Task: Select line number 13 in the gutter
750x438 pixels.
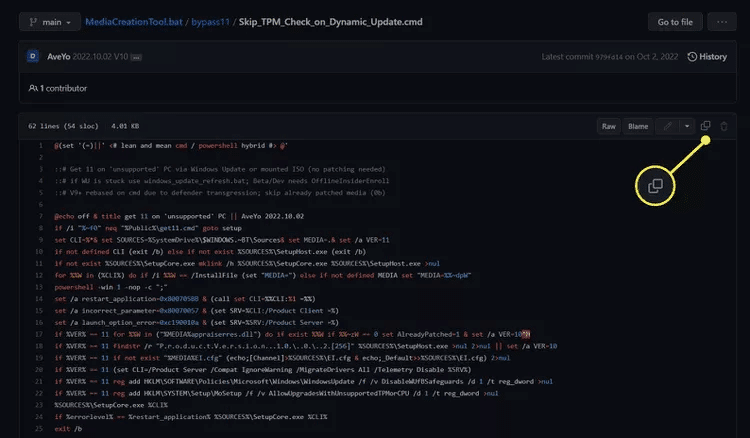Action: point(39,287)
